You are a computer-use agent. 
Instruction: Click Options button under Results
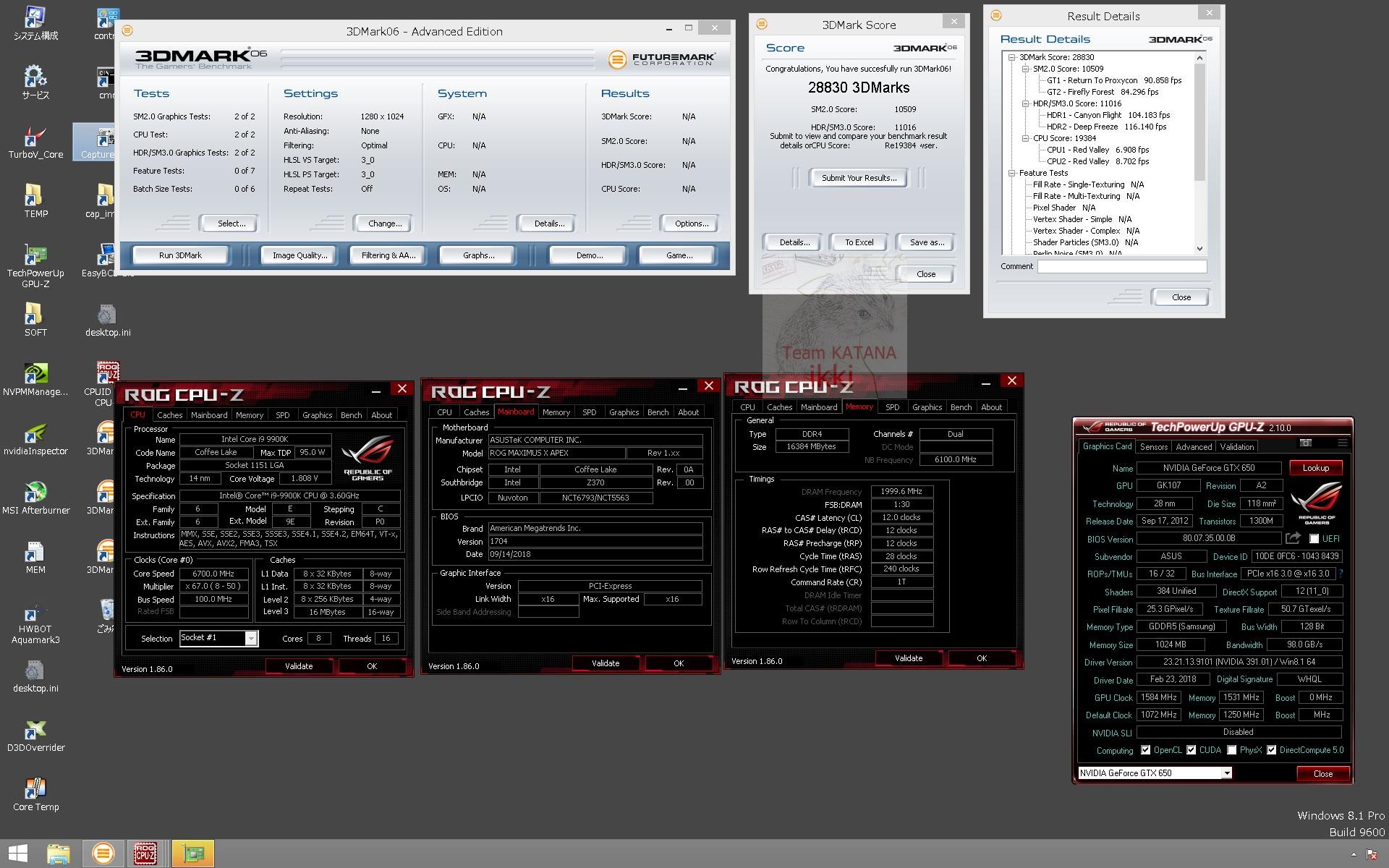pos(692,224)
